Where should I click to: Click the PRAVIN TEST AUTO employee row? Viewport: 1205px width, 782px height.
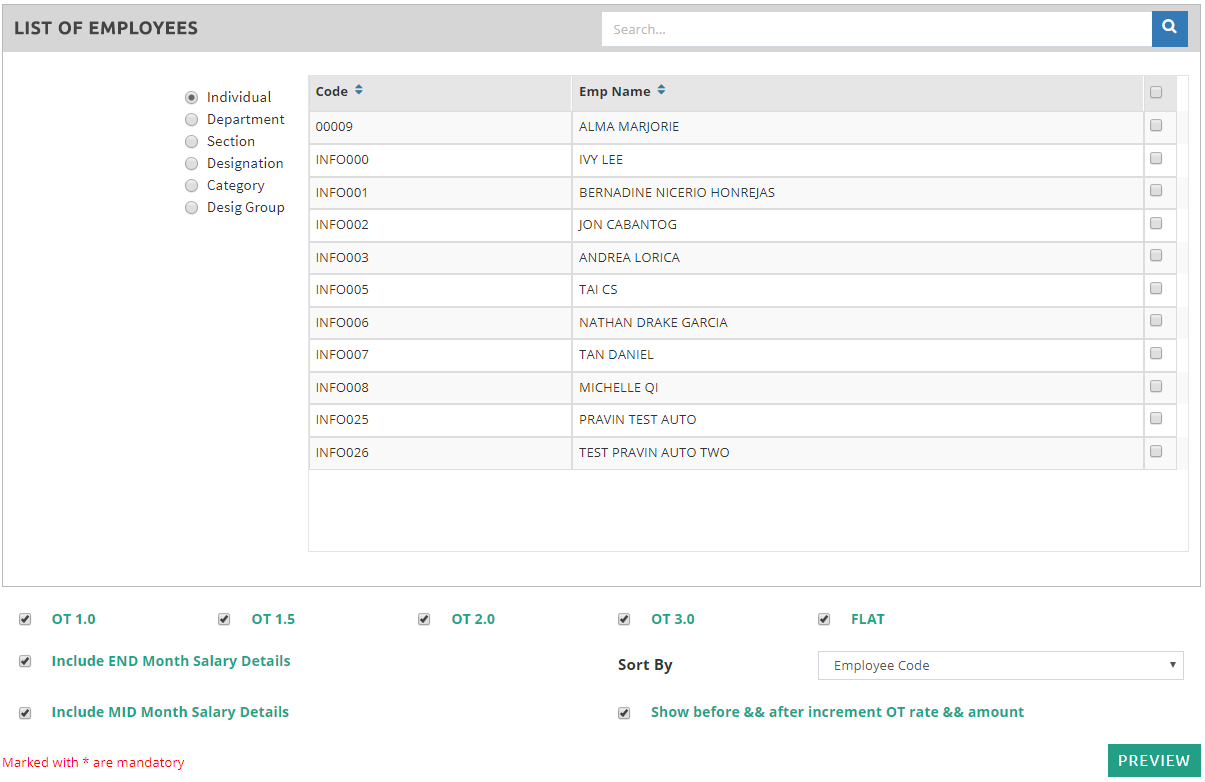[637, 420]
